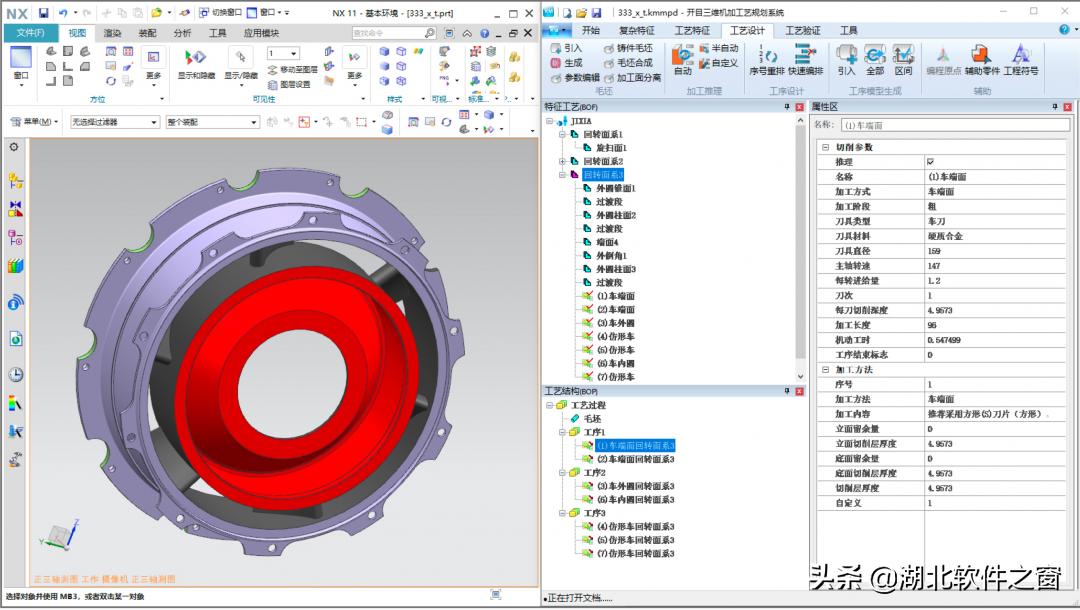Click 自定义 custom inference button

pos(719,63)
